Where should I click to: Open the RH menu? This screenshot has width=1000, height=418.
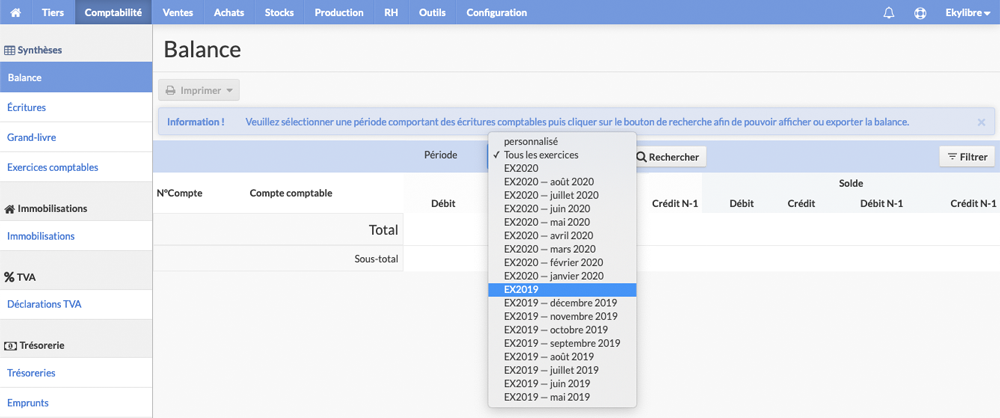pos(391,12)
